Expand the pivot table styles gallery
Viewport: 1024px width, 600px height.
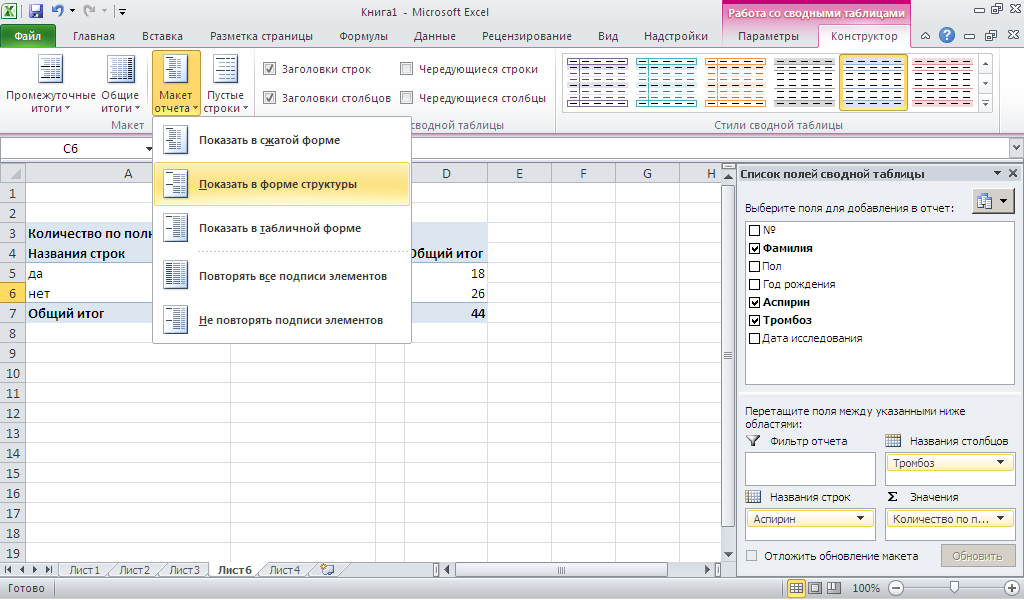985,103
